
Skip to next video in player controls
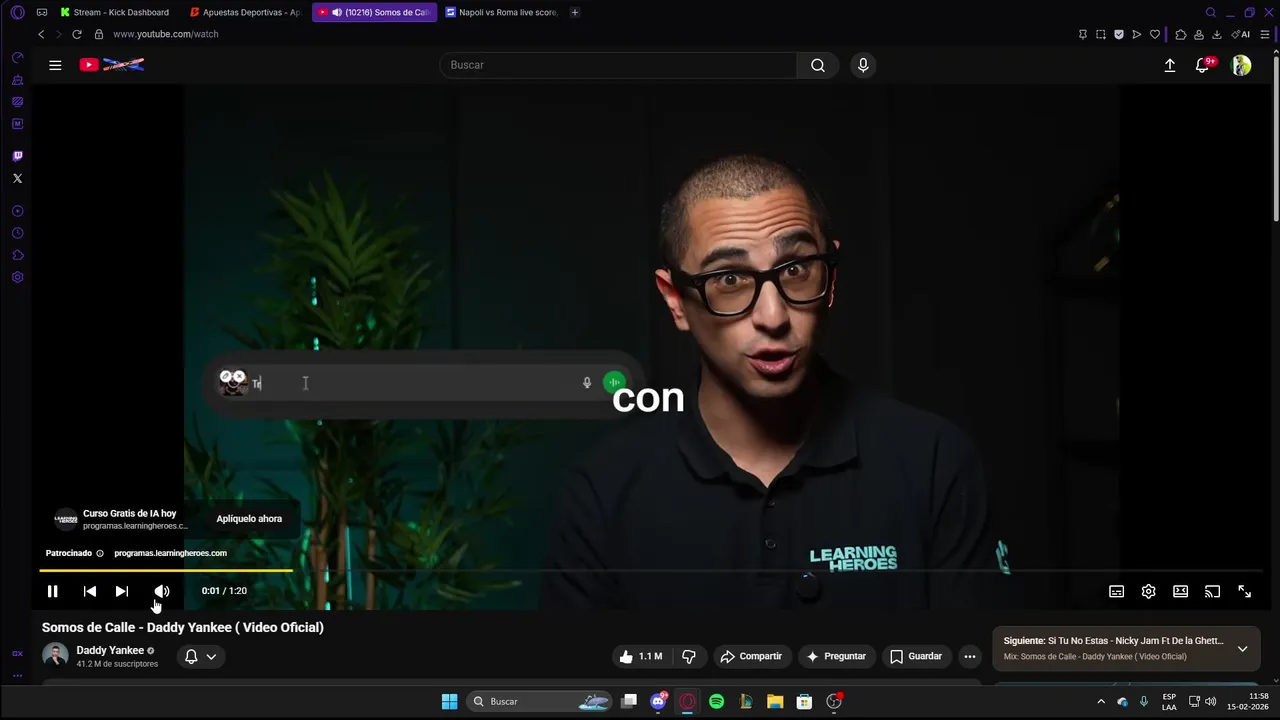pyautogui.click(x=122, y=591)
